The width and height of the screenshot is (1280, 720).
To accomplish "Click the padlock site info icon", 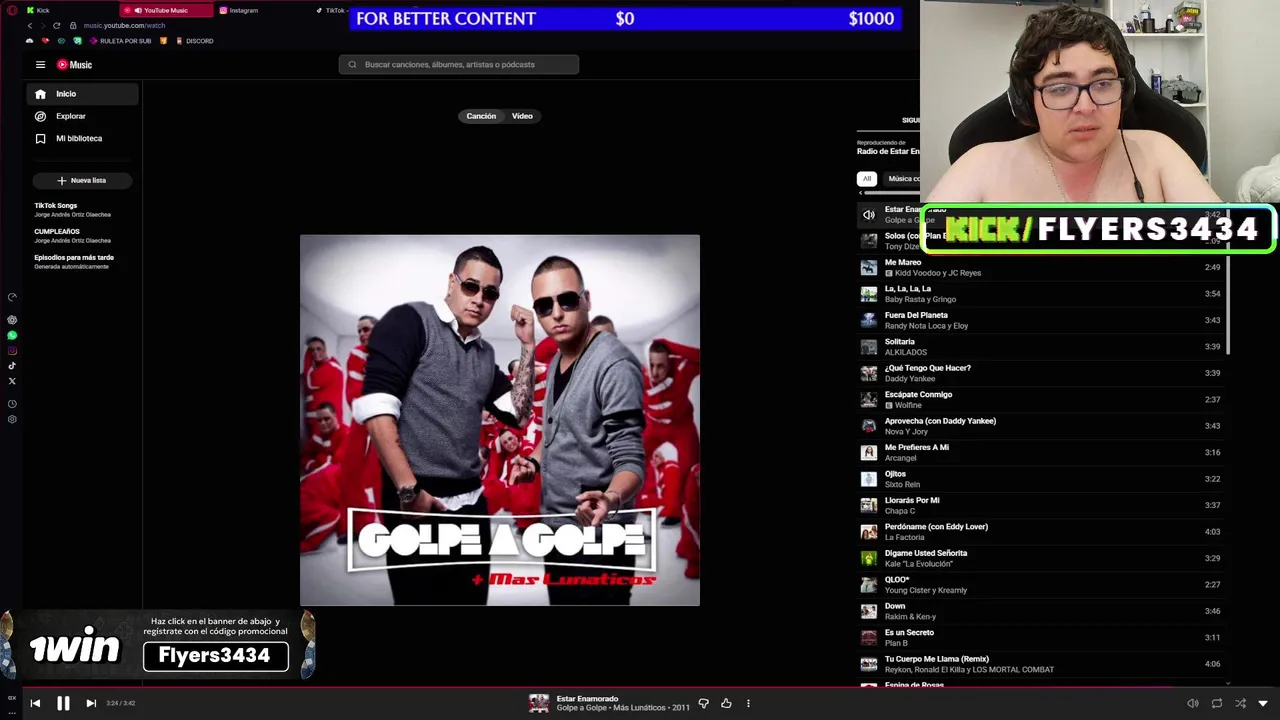I will point(73,25).
